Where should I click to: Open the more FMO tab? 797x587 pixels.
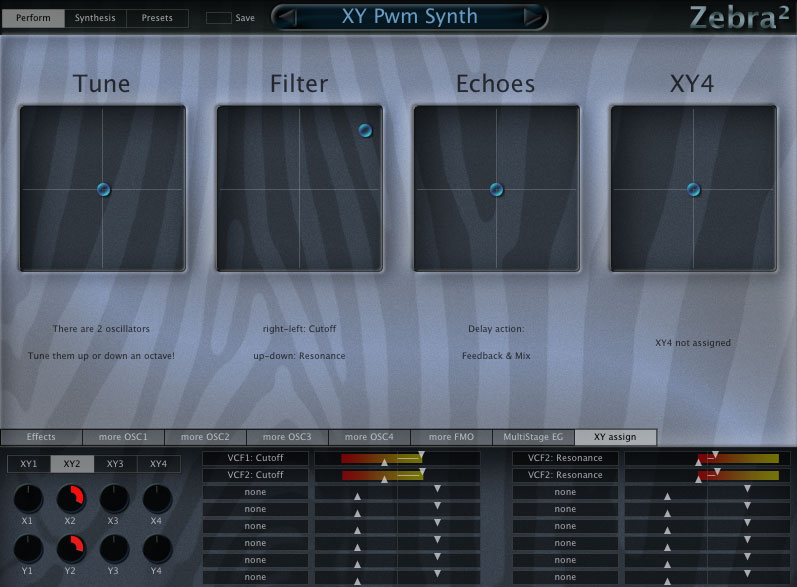pyautogui.click(x=451, y=437)
